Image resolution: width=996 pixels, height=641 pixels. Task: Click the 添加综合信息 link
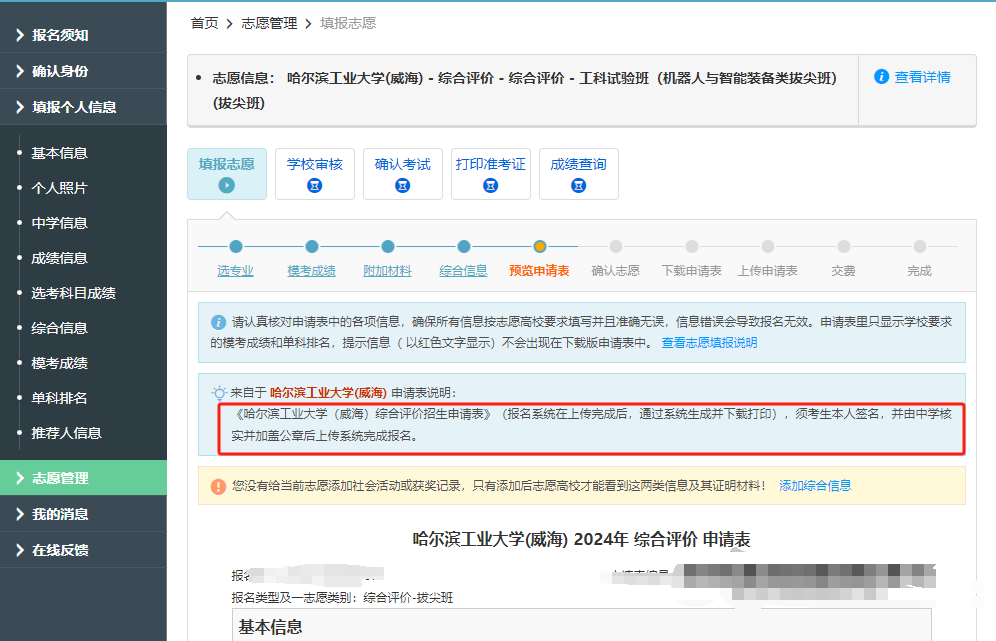pos(815,486)
